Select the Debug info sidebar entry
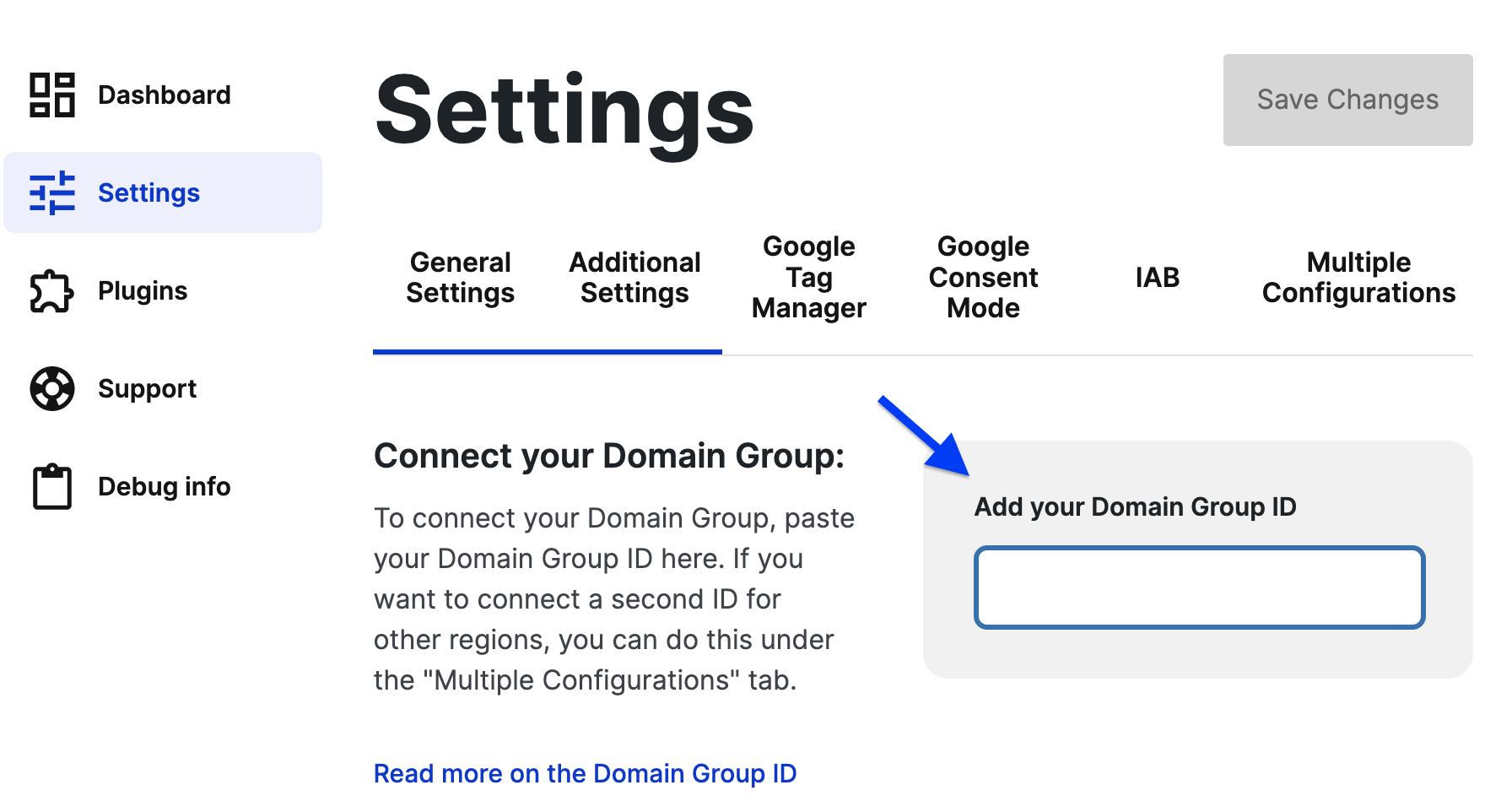This screenshot has width=1512, height=812. click(x=164, y=486)
